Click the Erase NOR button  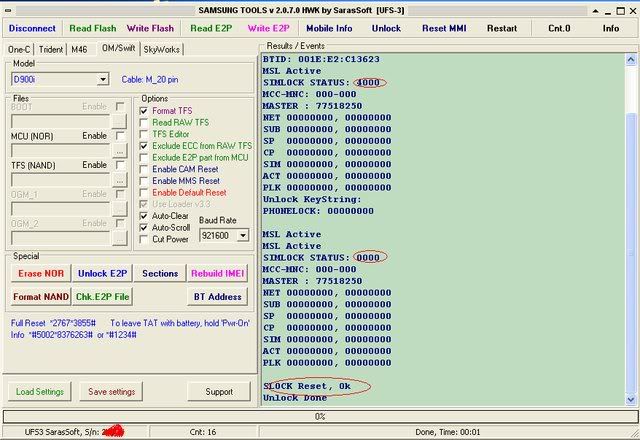tap(41, 273)
